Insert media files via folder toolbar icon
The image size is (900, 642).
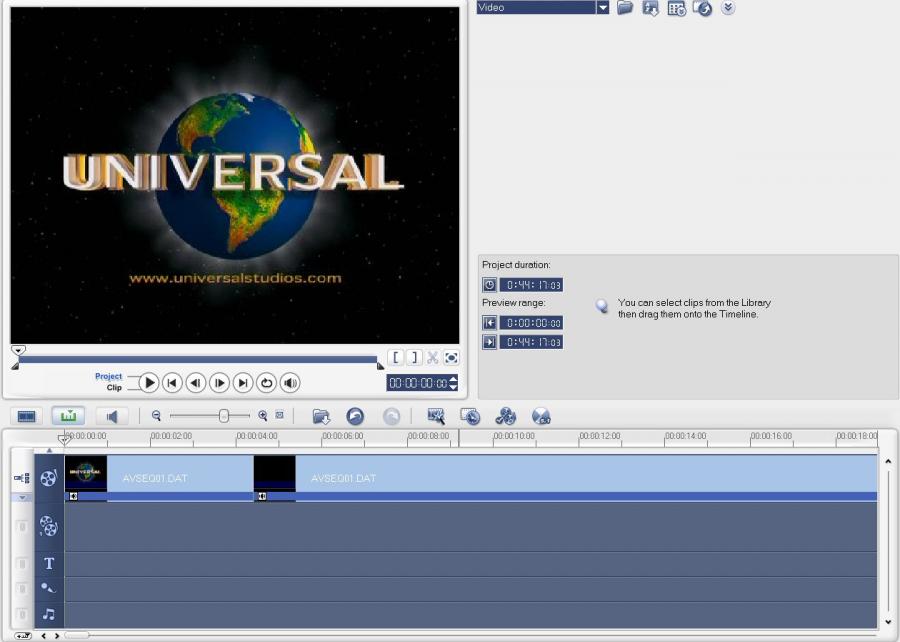(x=321, y=416)
